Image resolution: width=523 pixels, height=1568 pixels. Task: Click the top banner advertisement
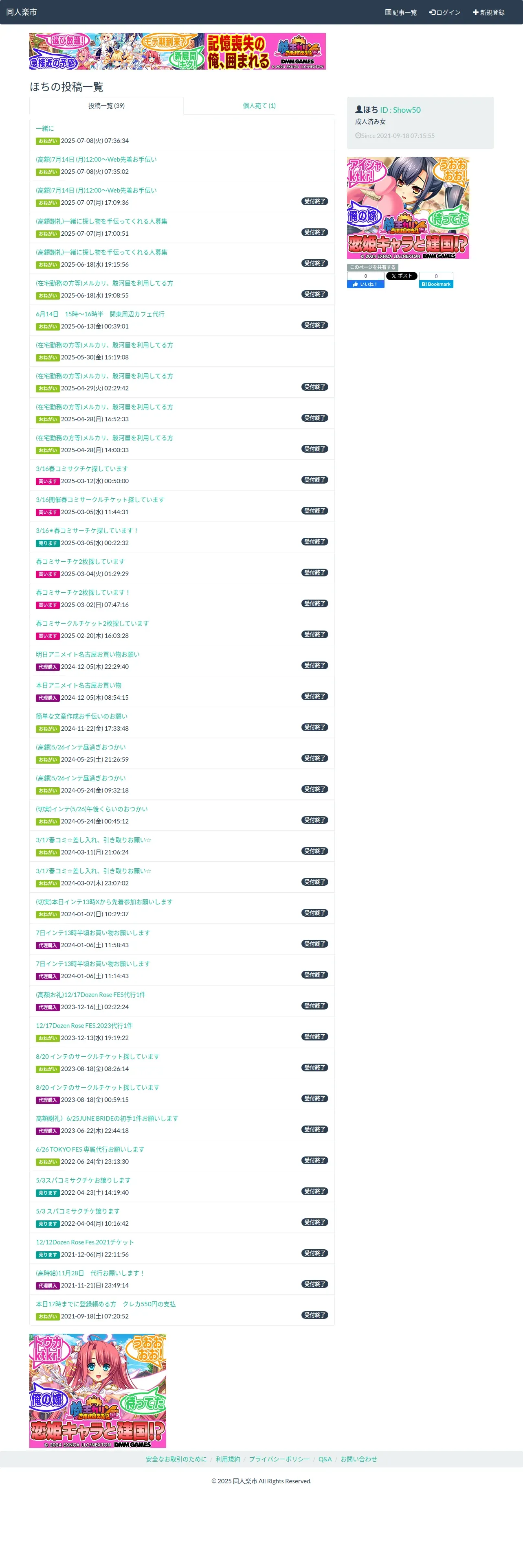pyautogui.click(x=178, y=51)
